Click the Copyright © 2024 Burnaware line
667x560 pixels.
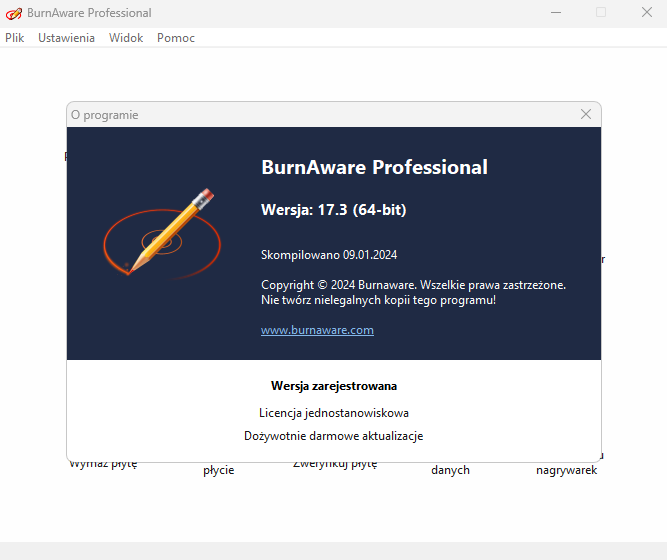coord(413,285)
